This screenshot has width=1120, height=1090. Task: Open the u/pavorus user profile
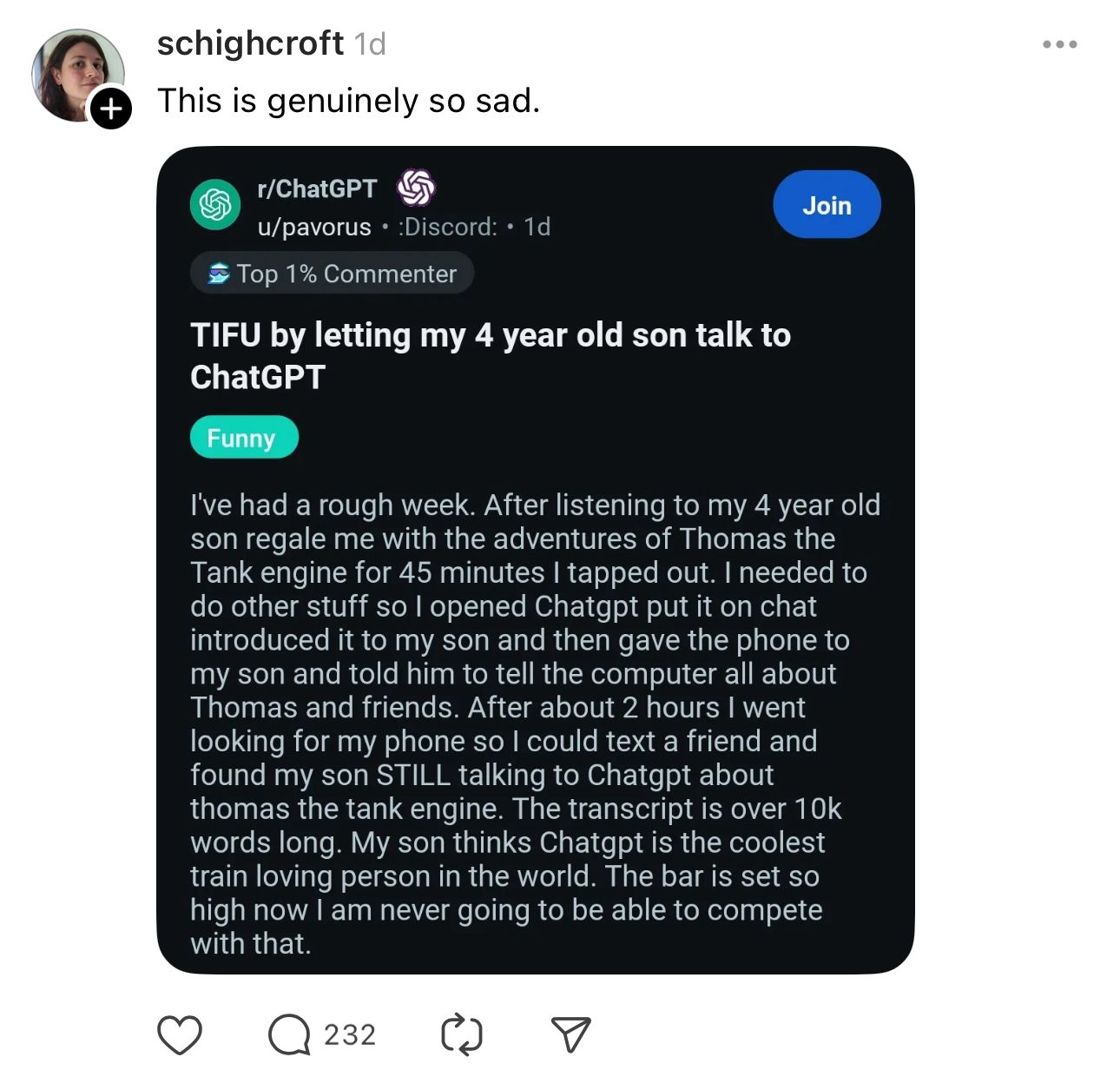click(314, 227)
